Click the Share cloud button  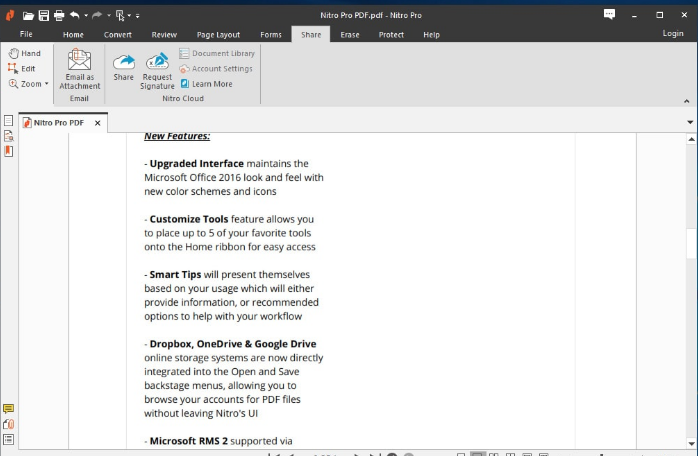click(123, 67)
